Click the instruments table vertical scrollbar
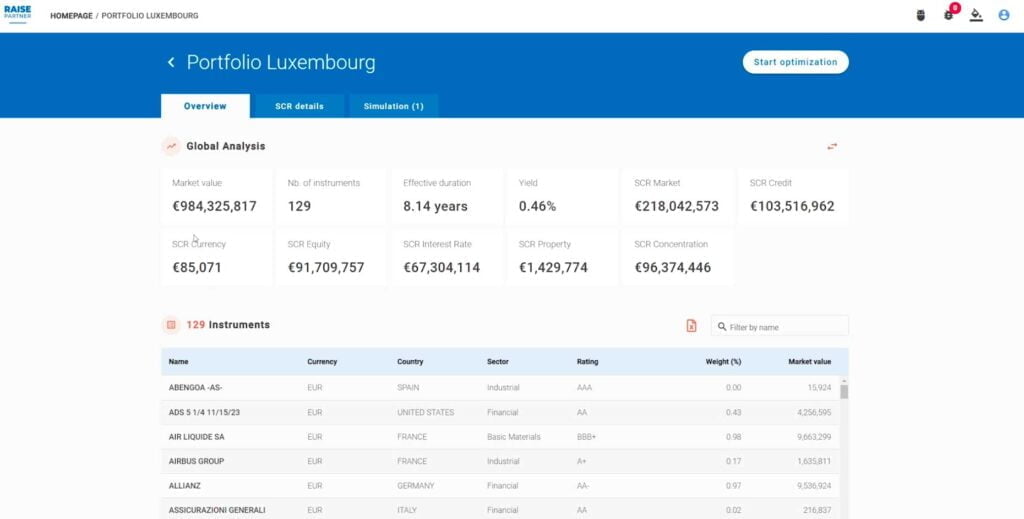Screen dimensions: 1024x519 [x=843, y=391]
